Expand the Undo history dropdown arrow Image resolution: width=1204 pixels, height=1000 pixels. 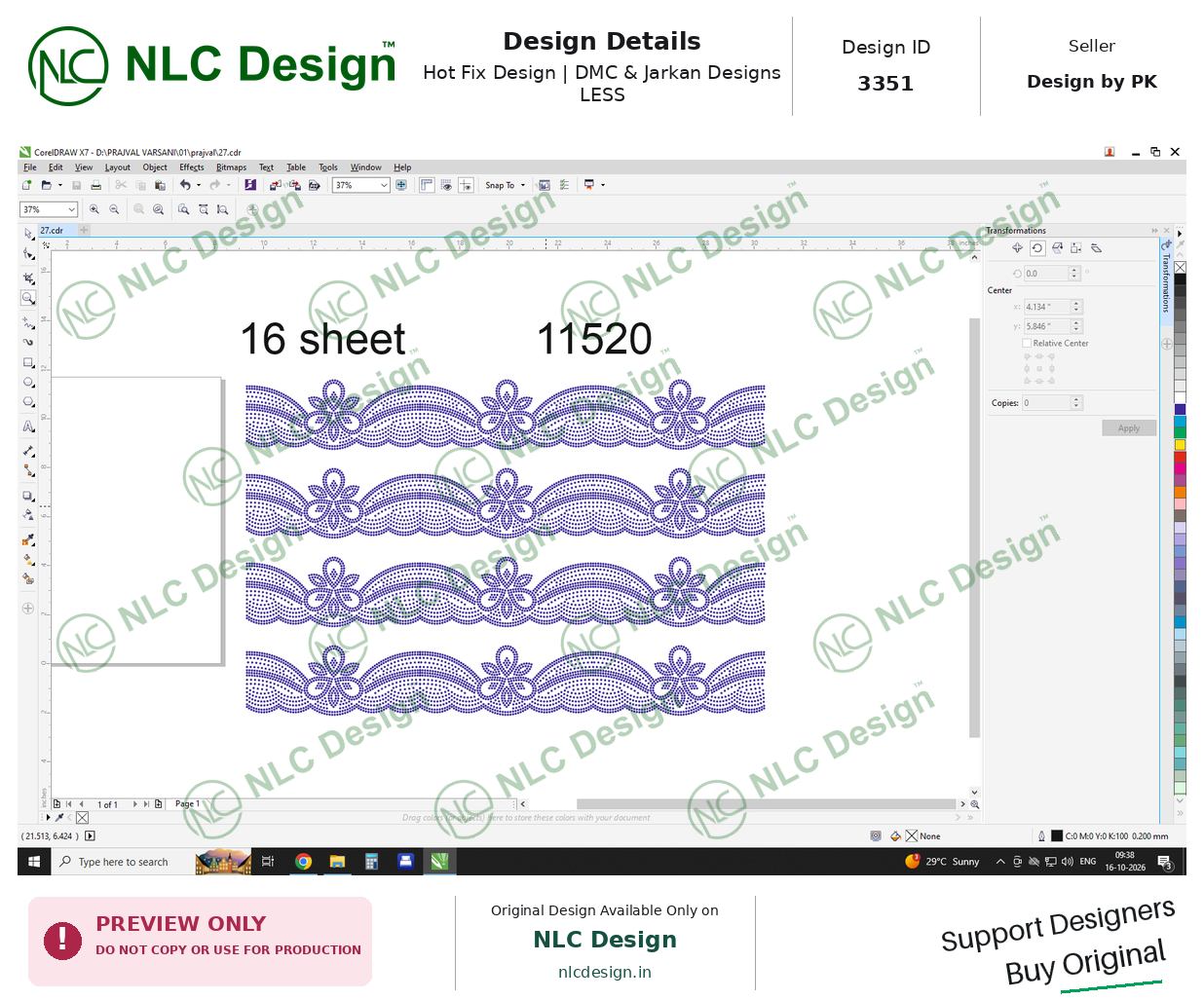point(199,185)
